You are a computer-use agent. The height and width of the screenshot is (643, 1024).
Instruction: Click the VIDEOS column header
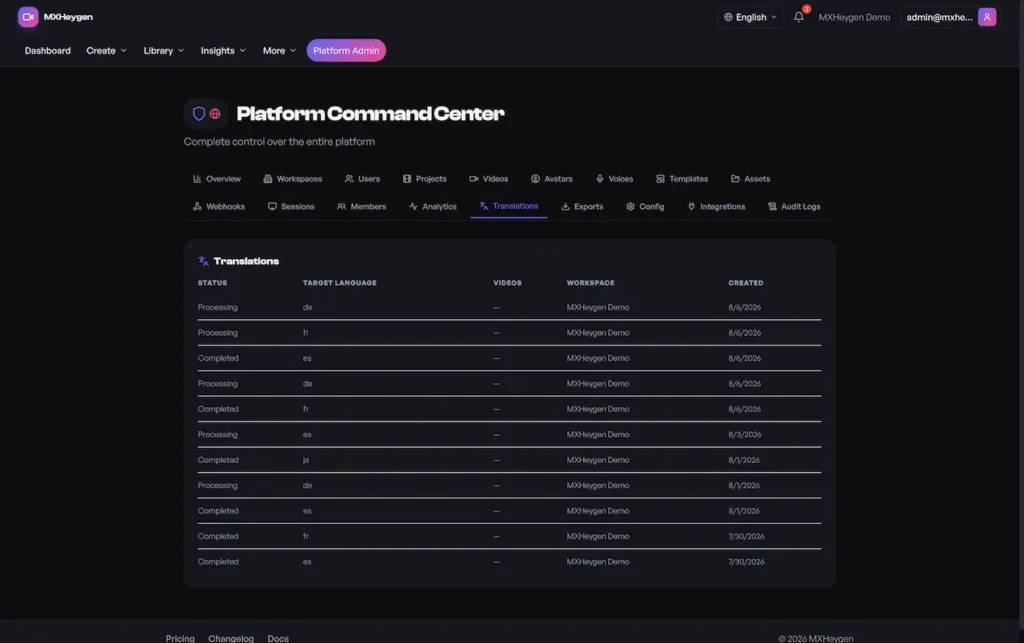(507, 283)
